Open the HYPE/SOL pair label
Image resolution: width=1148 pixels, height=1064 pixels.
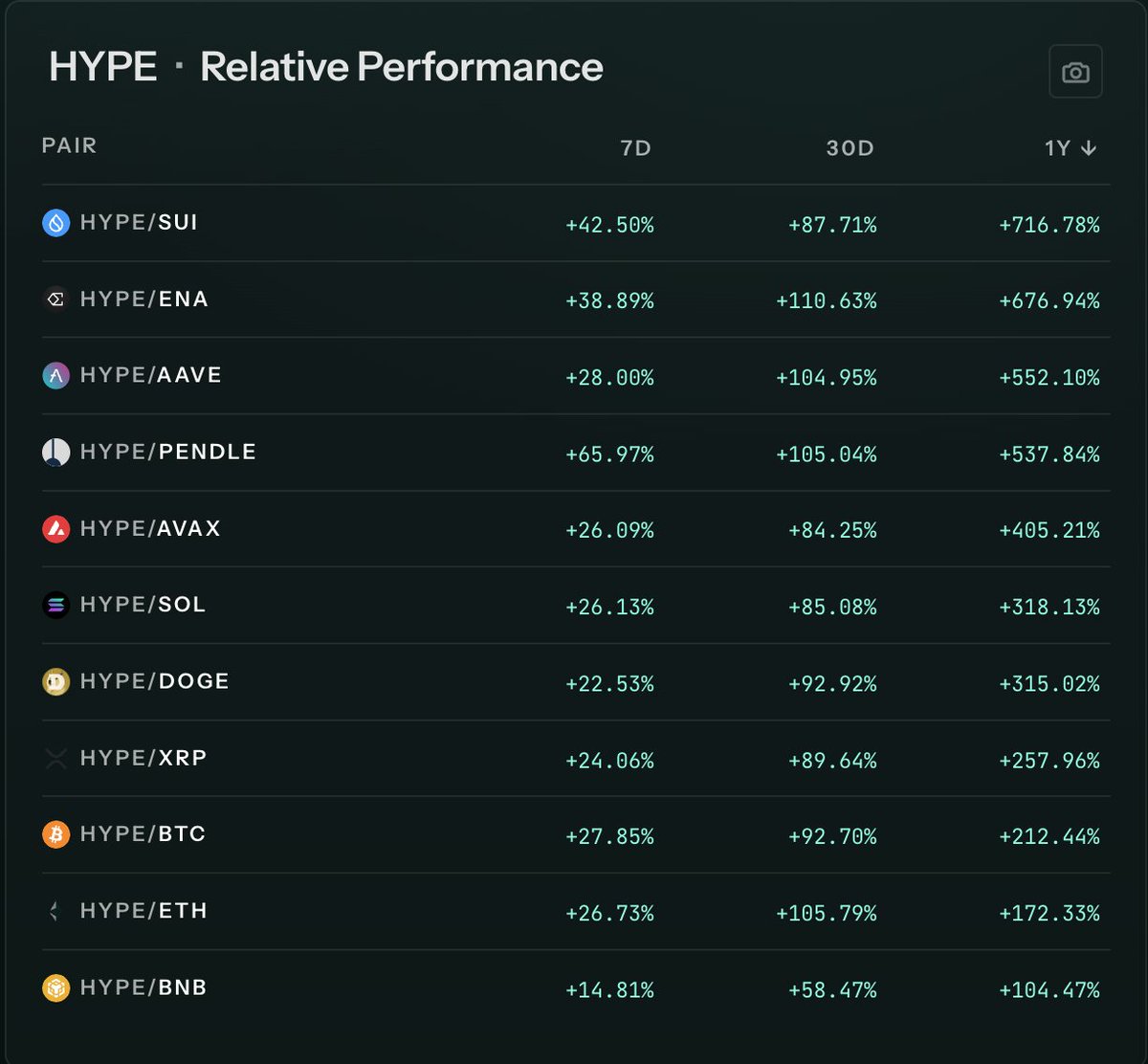pos(143,605)
